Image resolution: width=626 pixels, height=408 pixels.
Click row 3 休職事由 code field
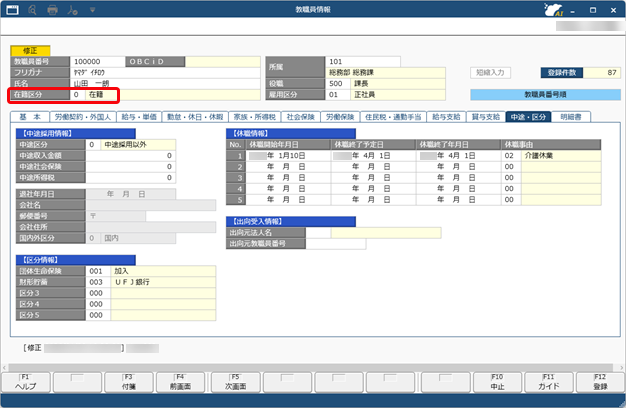tap(511, 178)
